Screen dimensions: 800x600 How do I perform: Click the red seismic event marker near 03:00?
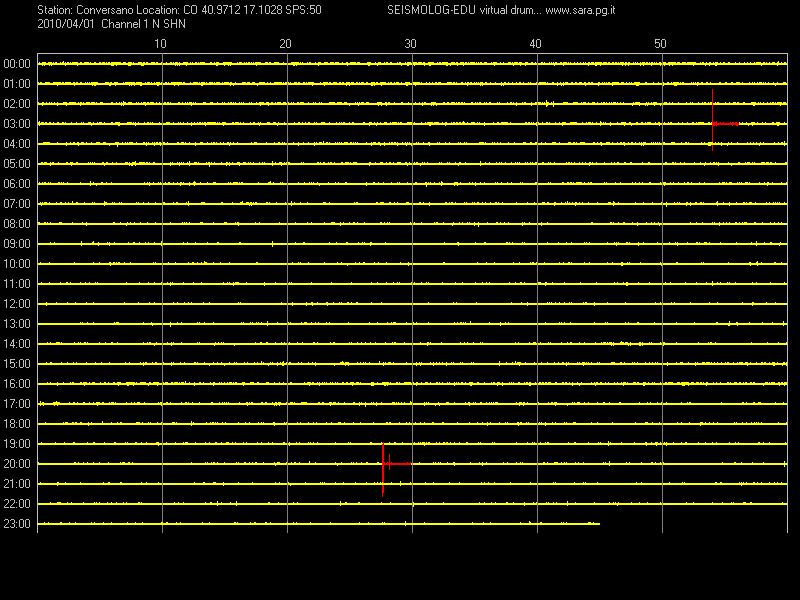click(x=724, y=121)
